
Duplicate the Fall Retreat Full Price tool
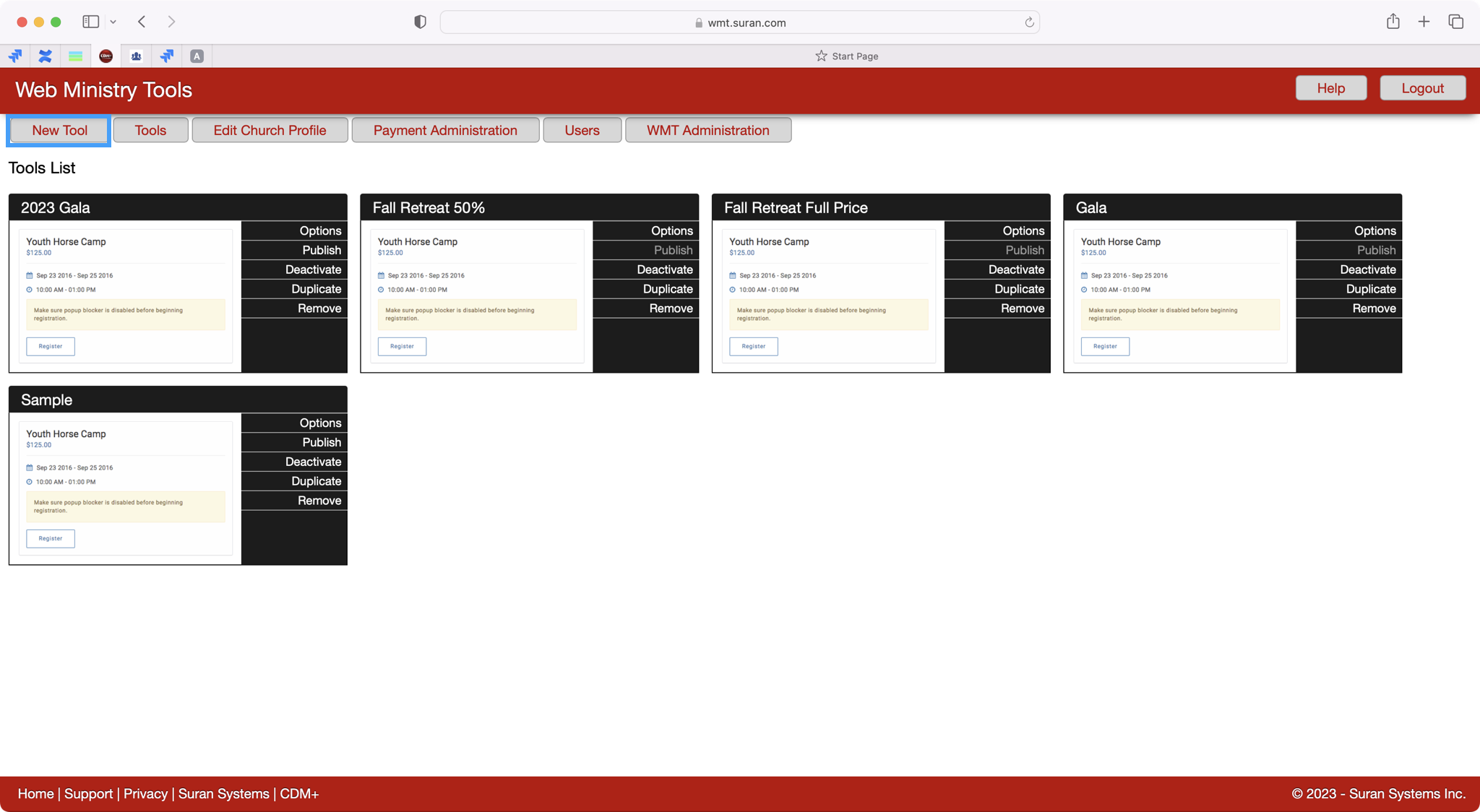click(1019, 289)
